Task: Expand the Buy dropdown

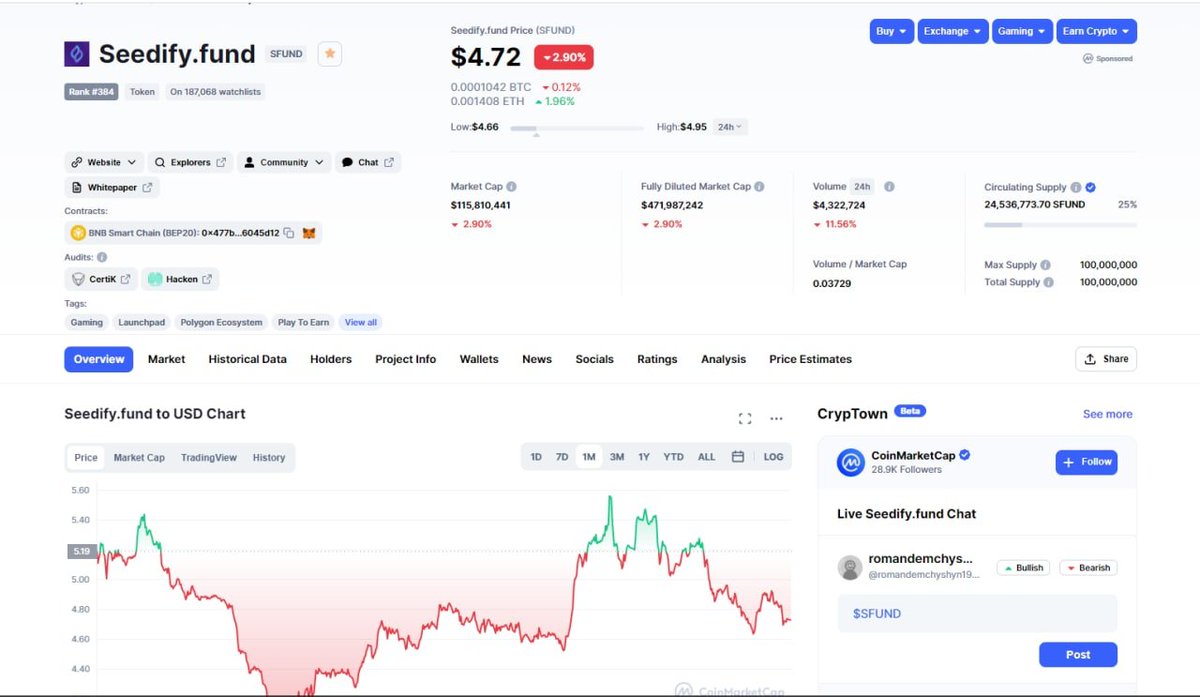Action: [892, 31]
